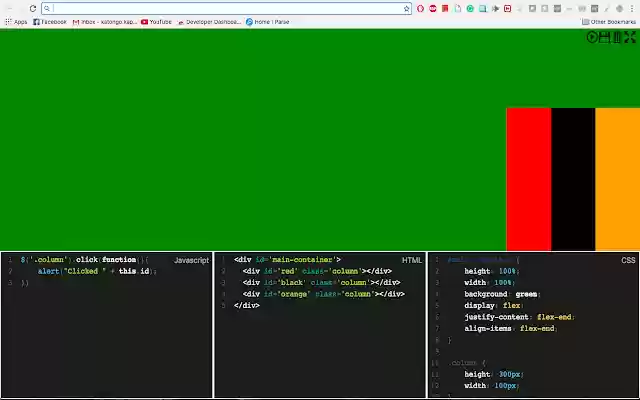This screenshot has width=640, height=400.
Task: Click the fullscreen expand arrows icon
Action: (630, 37)
